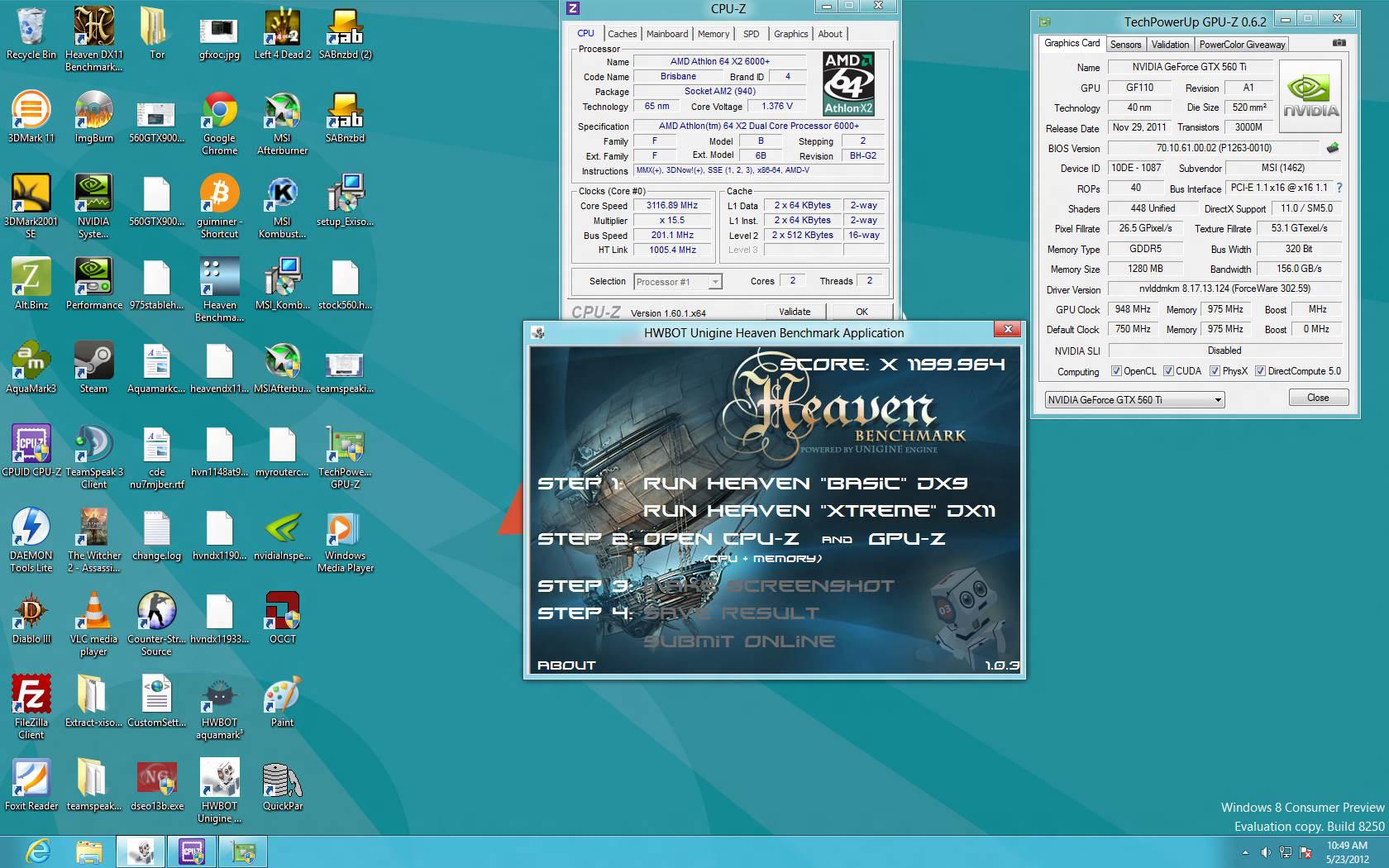Image resolution: width=1389 pixels, height=868 pixels.
Task: Launch MSI Afterburner desktop shortcut
Action: pos(283,124)
